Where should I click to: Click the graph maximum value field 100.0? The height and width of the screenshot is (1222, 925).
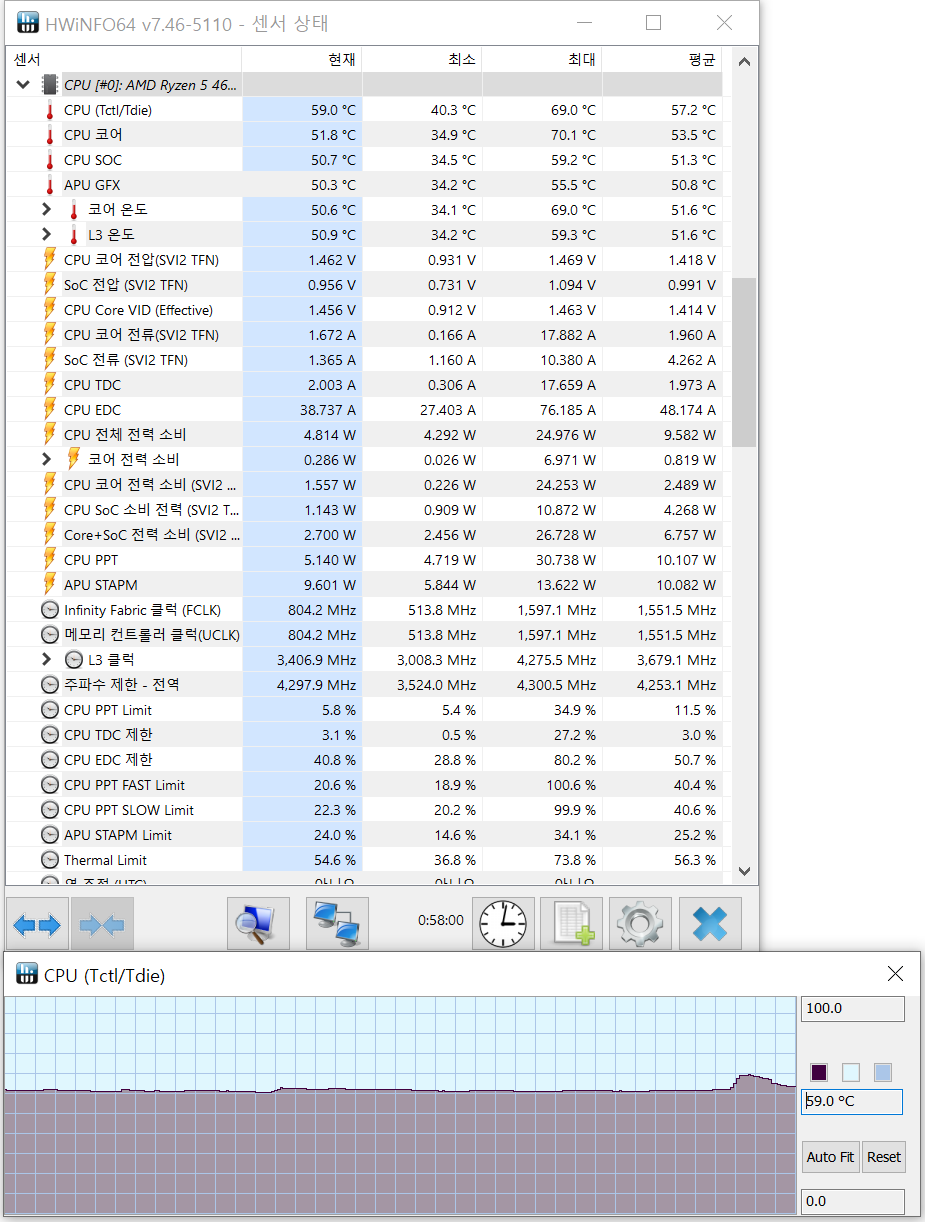853,1008
